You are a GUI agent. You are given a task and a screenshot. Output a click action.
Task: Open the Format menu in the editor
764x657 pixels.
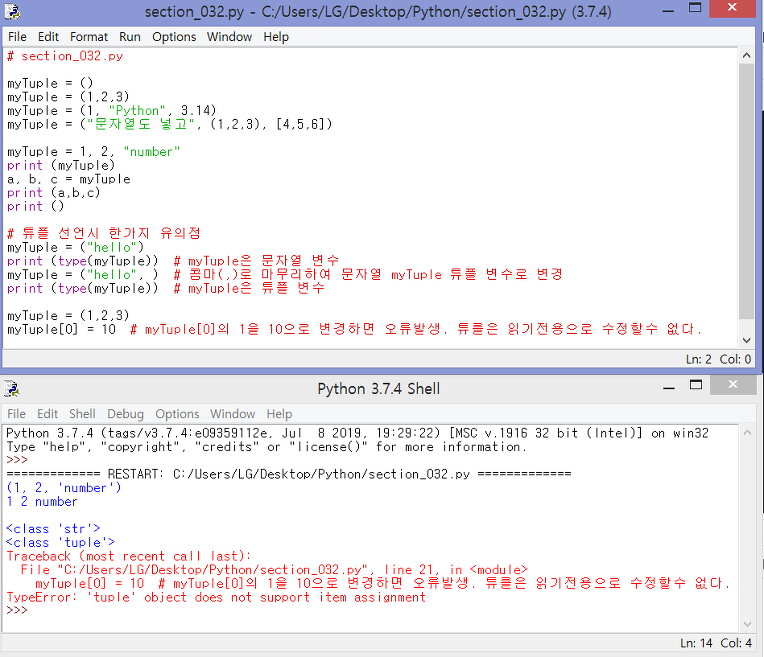pyautogui.click(x=89, y=37)
